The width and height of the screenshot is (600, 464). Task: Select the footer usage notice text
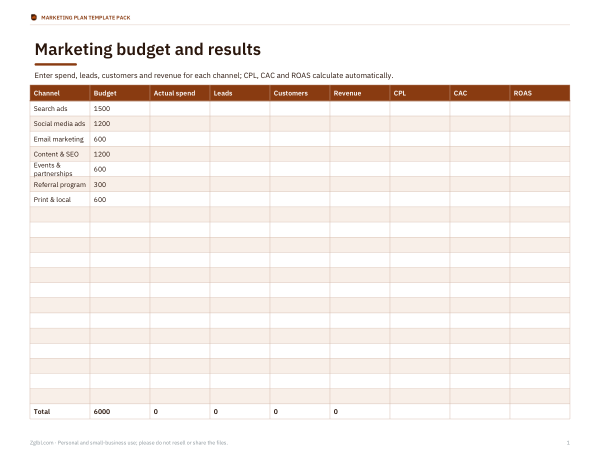click(129, 443)
